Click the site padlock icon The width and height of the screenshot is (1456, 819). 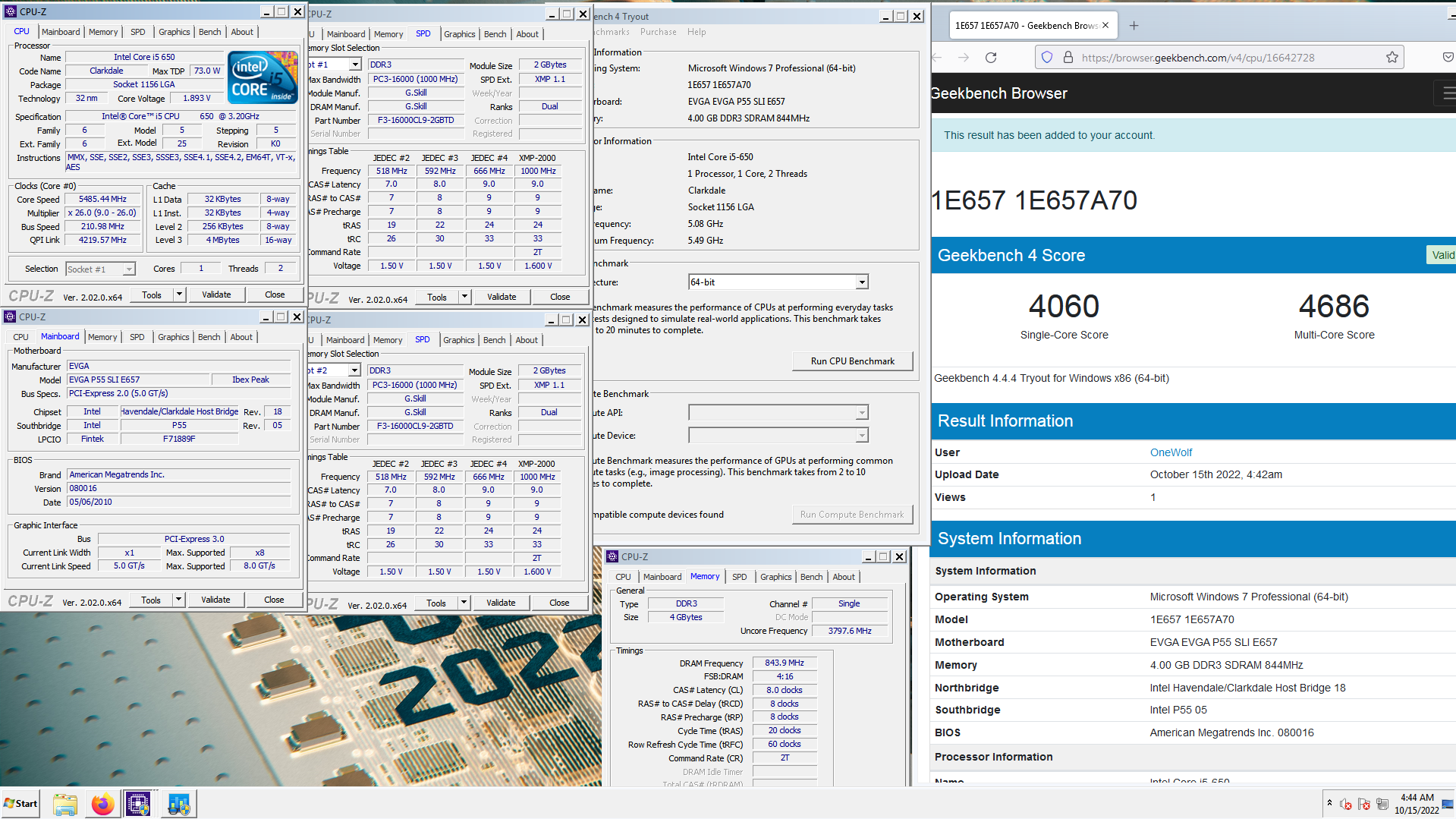click(1068, 58)
